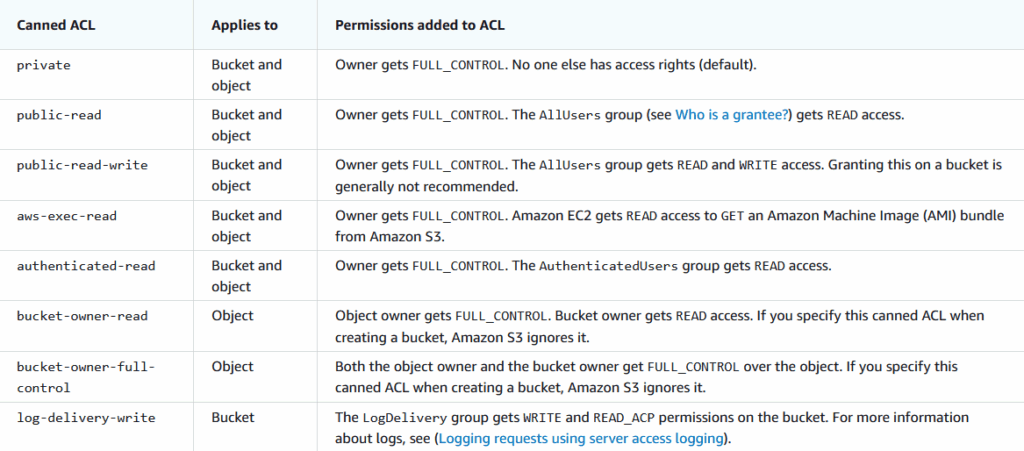The image size is (1024, 451).
Task: Open 'Logging requests using server access logging' link
Action: 581,439
